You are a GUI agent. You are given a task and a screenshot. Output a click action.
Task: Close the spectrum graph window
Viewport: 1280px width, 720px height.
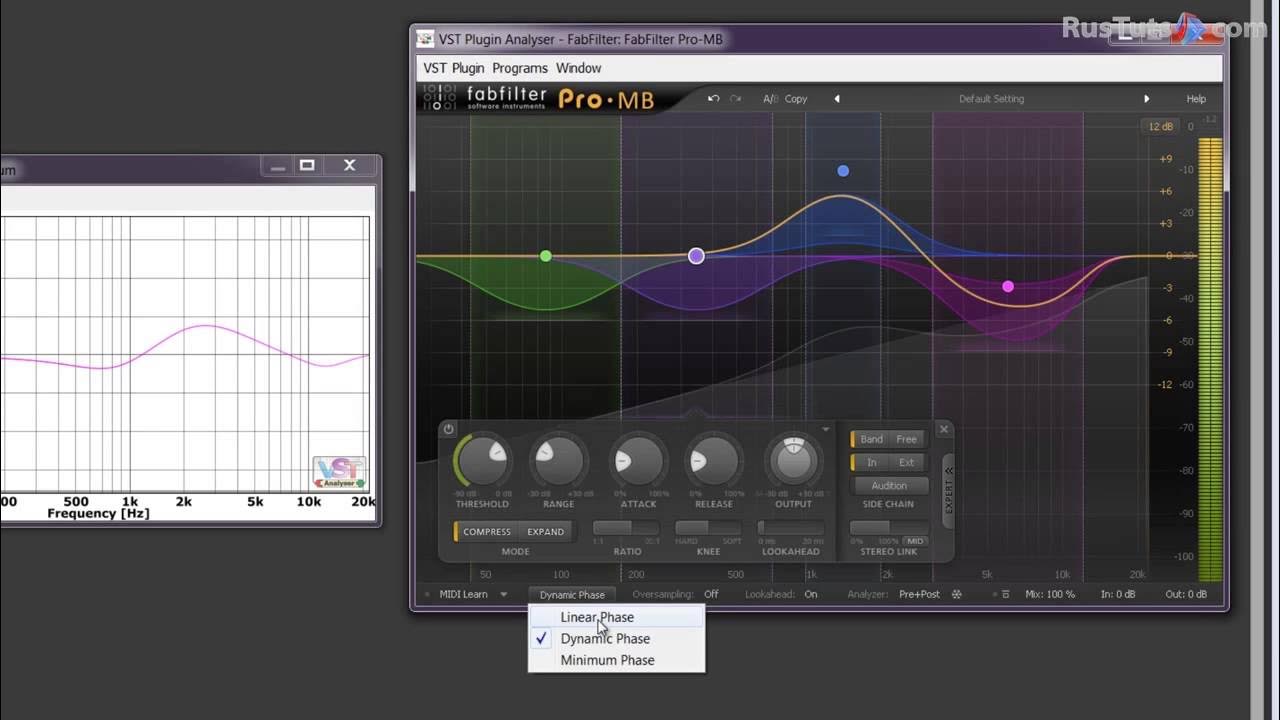click(349, 165)
